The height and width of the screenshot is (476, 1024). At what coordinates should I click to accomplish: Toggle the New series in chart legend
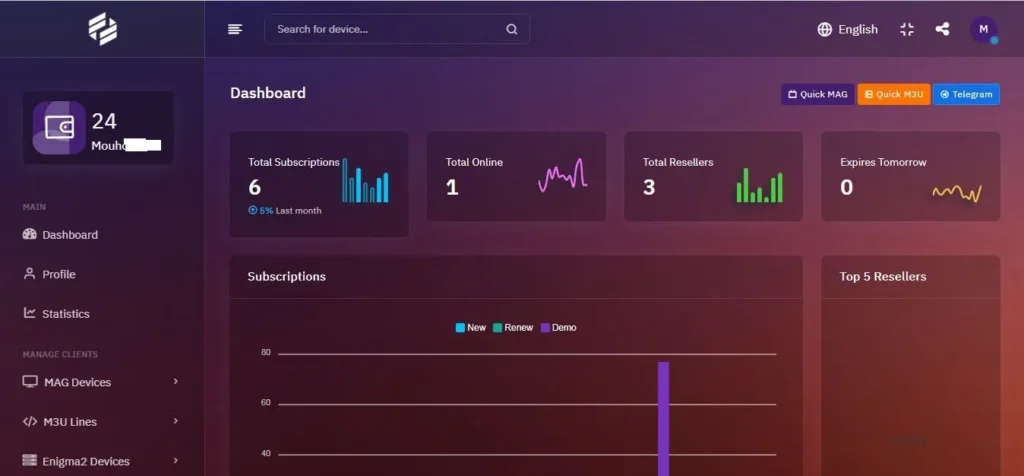471,327
